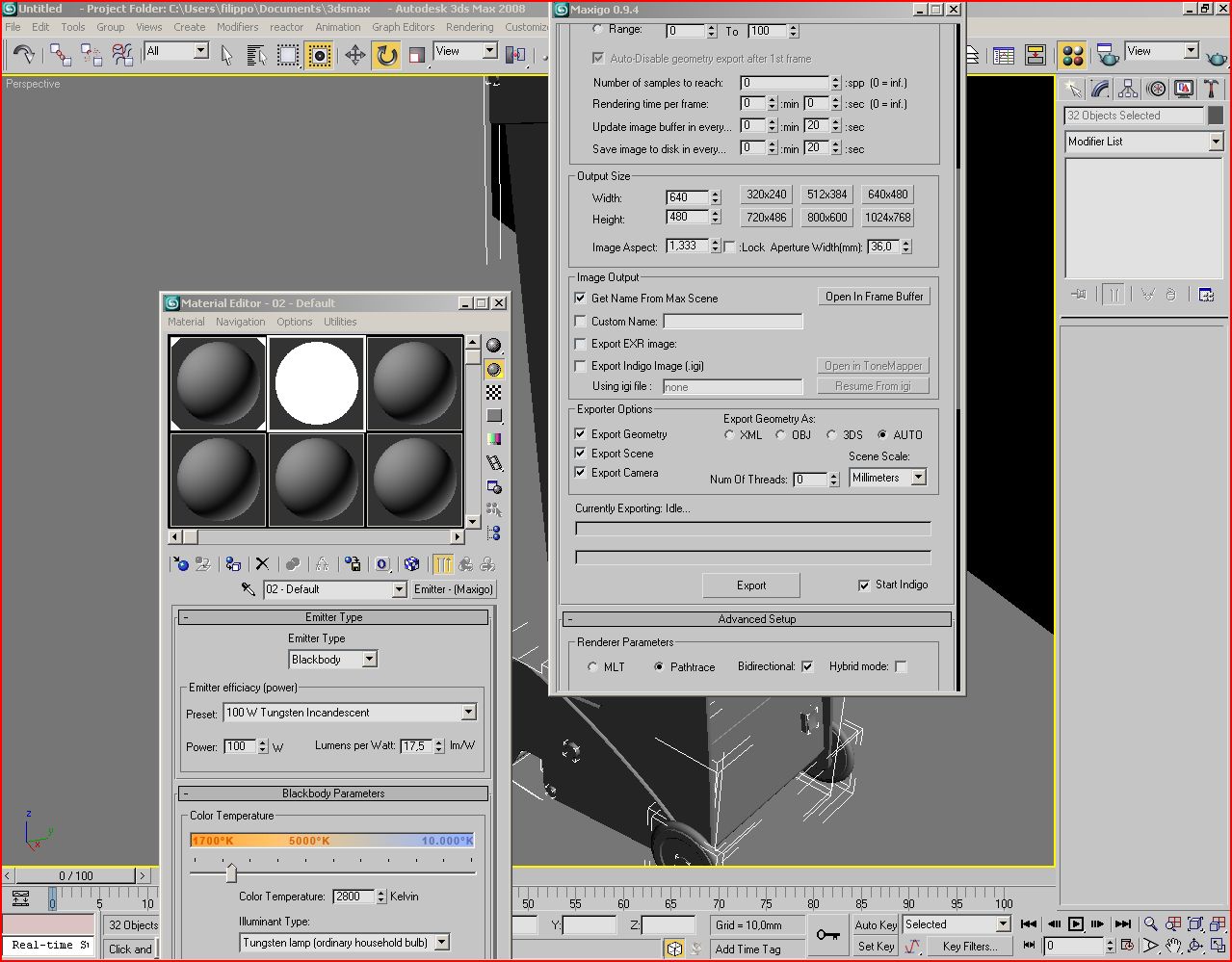The width and height of the screenshot is (1232, 962).
Task: Collapse the Advanced Setup rollout
Action: point(757,619)
